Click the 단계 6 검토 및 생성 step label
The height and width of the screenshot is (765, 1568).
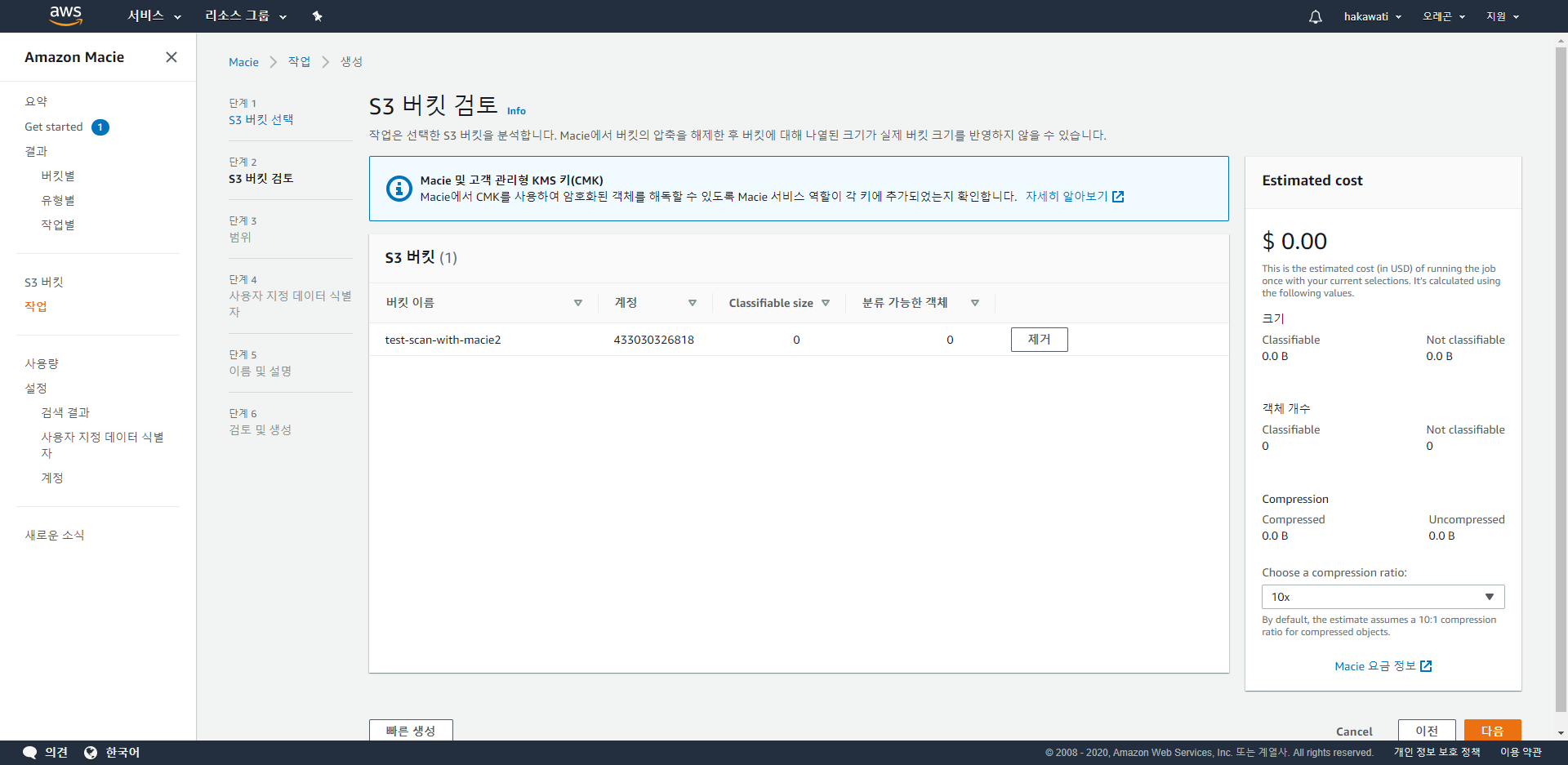point(260,422)
